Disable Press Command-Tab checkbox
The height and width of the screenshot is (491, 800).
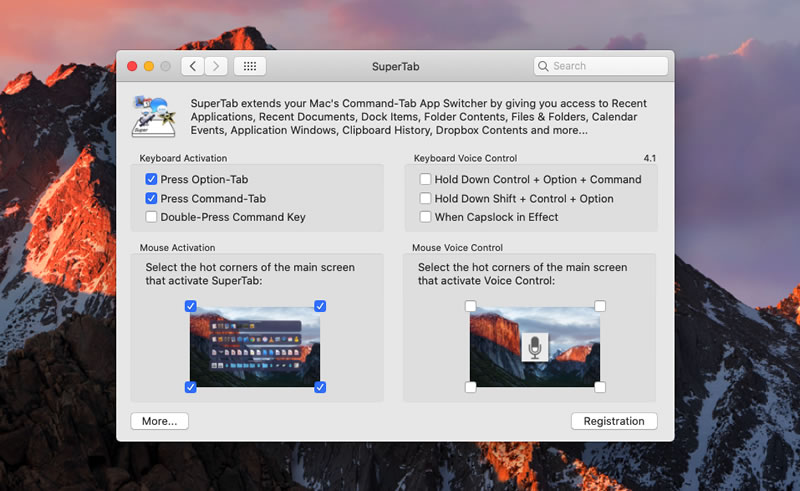(151, 198)
